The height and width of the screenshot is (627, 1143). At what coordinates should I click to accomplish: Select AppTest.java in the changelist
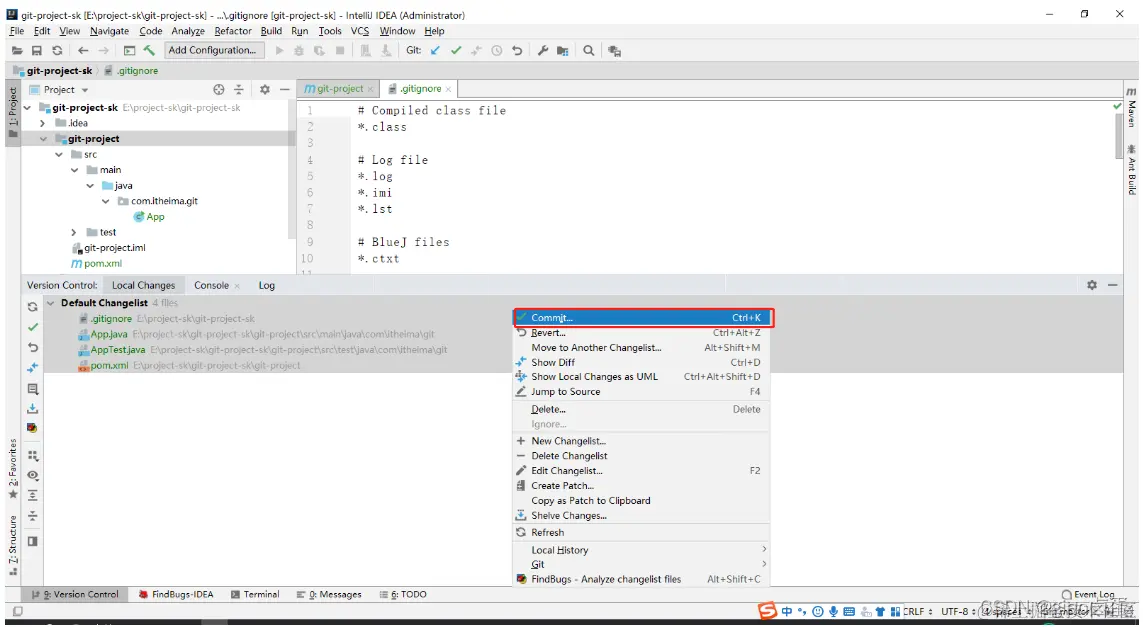coord(117,350)
